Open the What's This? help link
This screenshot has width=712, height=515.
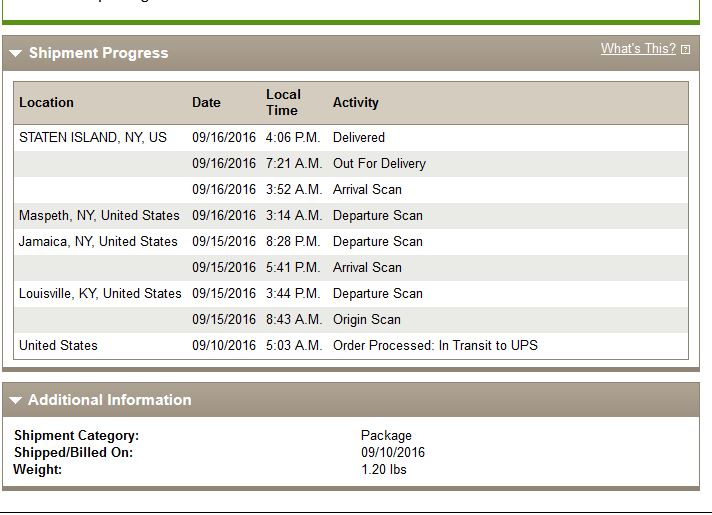pyautogui.click(x=638, y=49)
